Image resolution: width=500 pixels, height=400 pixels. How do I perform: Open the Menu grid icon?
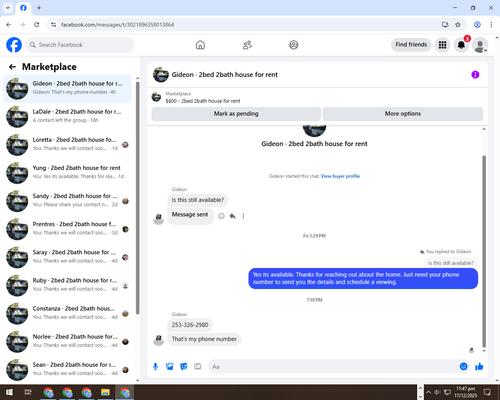tap(442, 45)
